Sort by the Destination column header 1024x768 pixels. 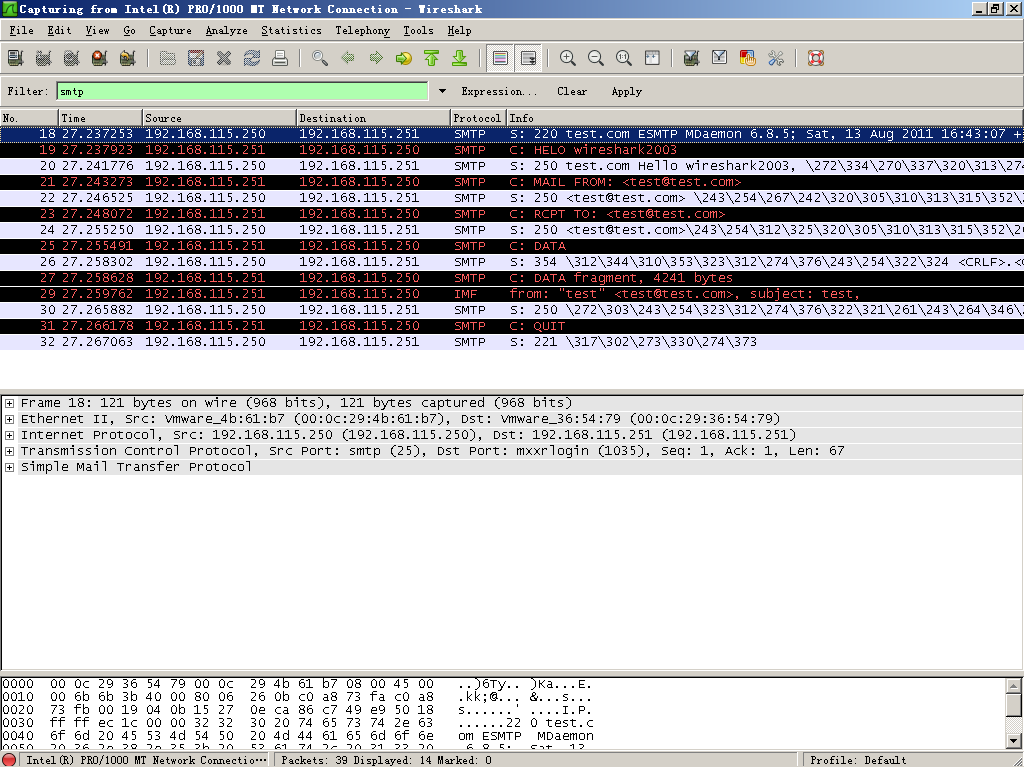pyautogui.click(x=374, y=118)
